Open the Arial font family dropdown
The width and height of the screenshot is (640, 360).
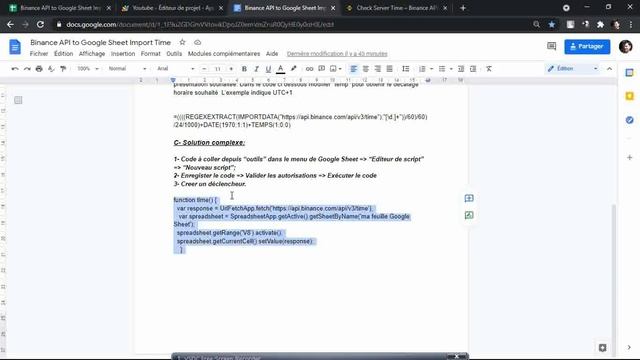[176, 69]
